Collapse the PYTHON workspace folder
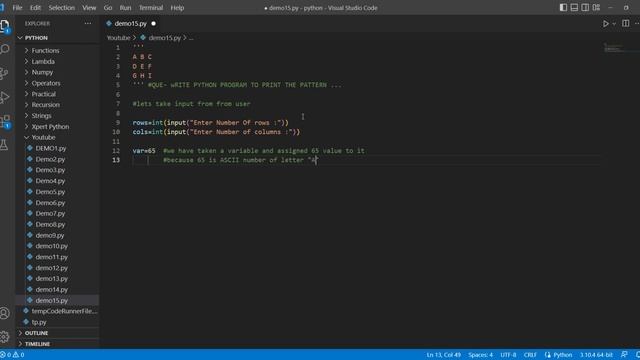The width and height of the screenshot is (640, 360). tap(36, 38)
